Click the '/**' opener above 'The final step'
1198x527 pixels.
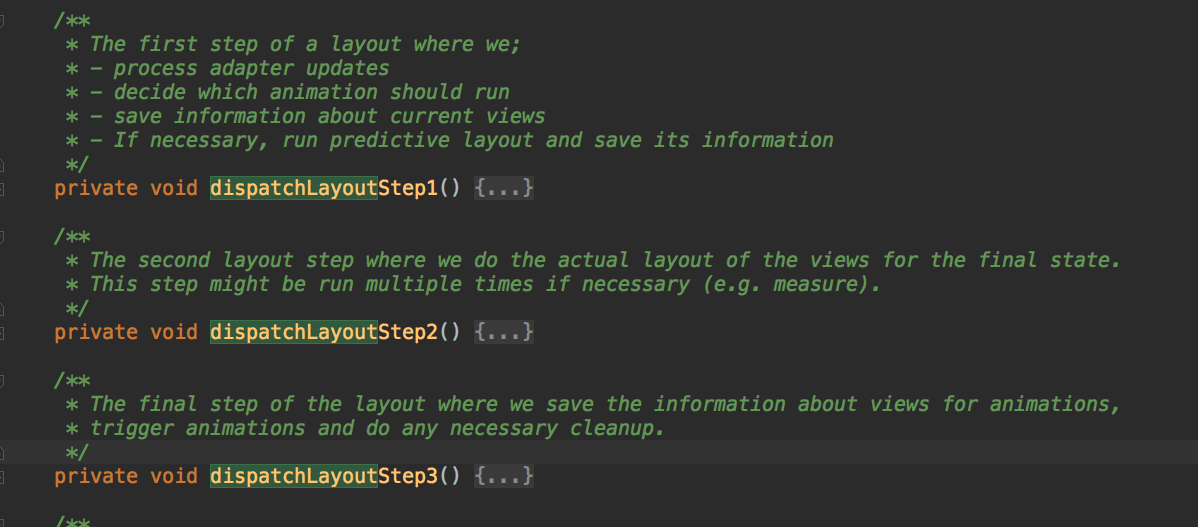click(x=72, y=380)
